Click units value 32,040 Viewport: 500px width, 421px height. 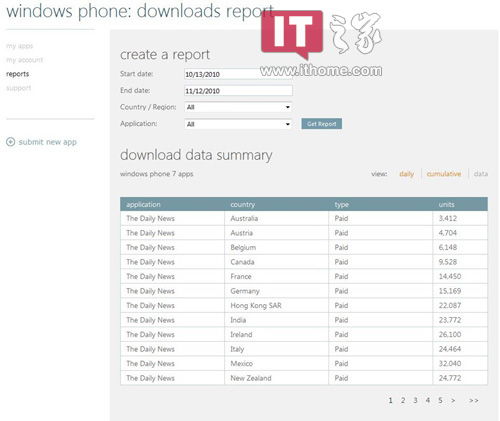[450, 363]
